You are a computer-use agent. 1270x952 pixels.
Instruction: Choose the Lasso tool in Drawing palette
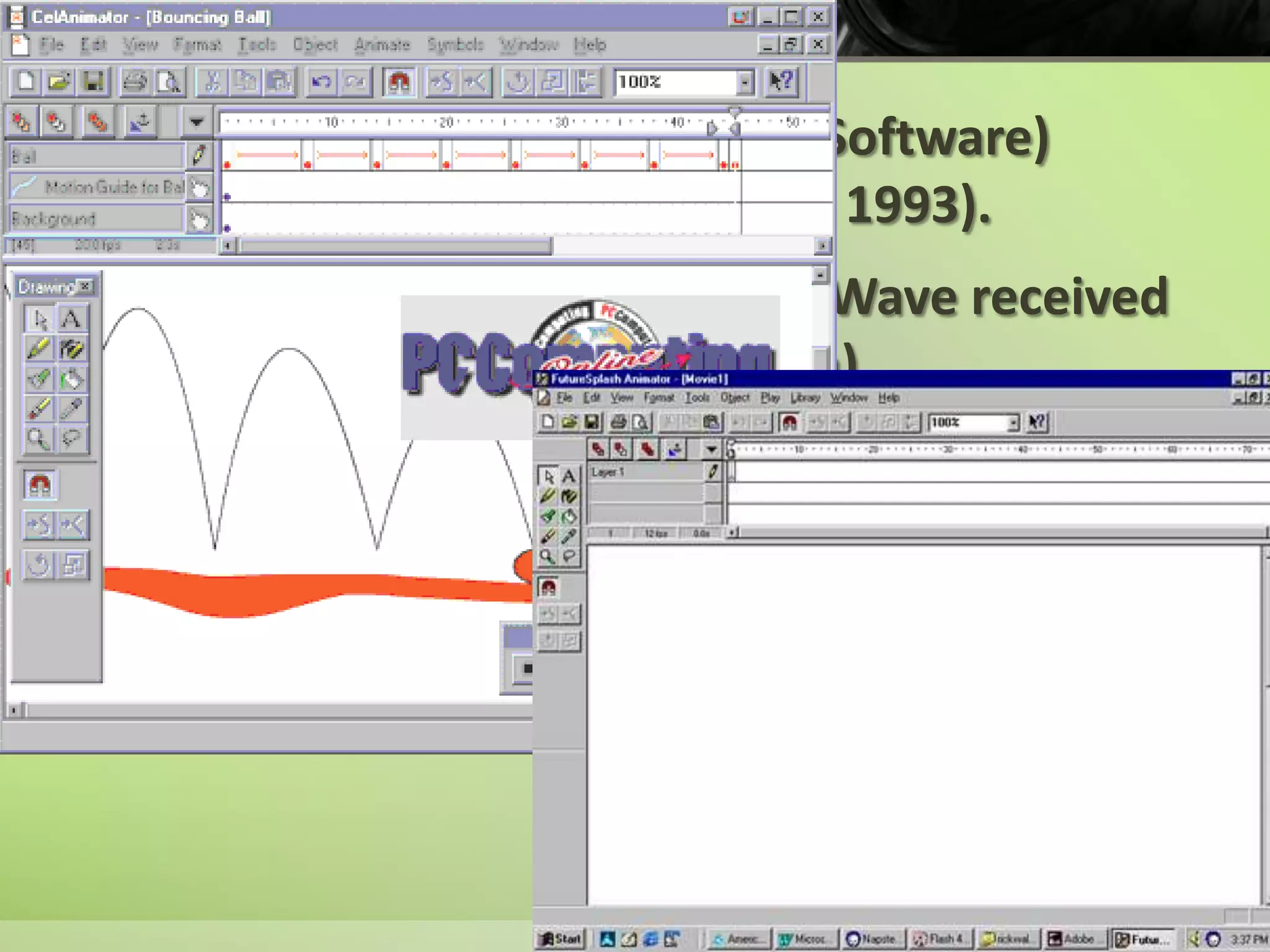click(71, 439)
